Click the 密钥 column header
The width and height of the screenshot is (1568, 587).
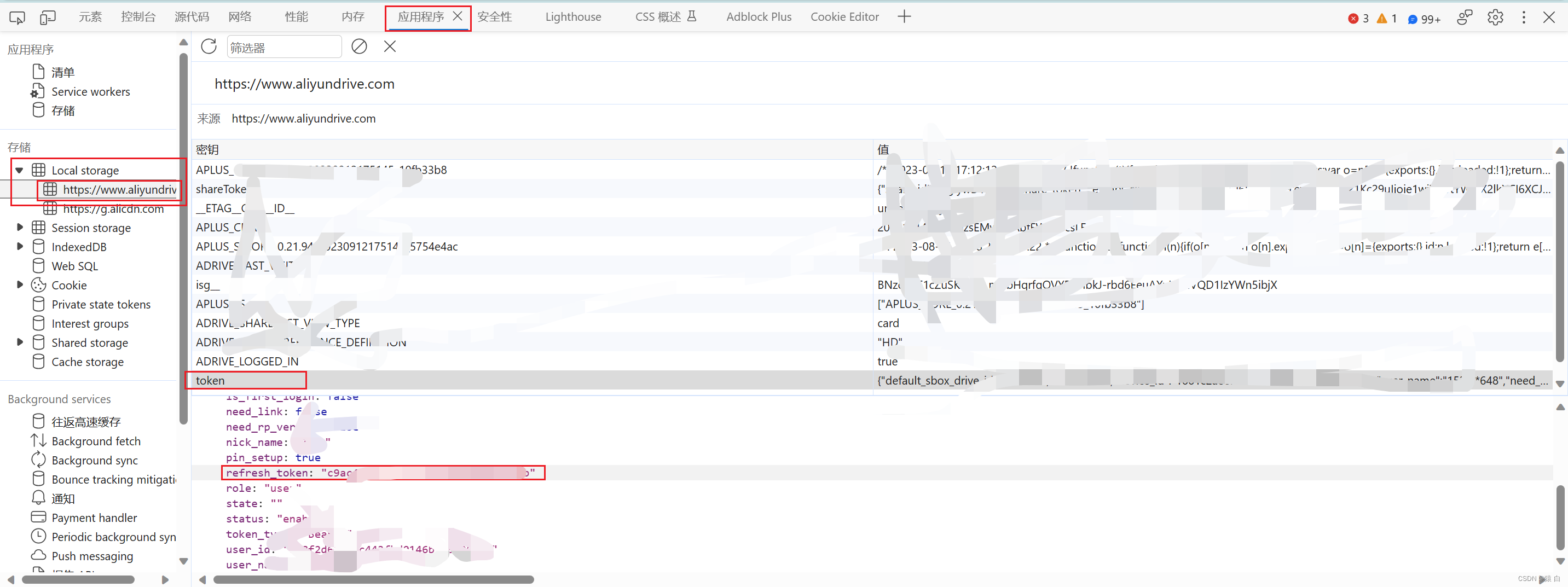533,150
